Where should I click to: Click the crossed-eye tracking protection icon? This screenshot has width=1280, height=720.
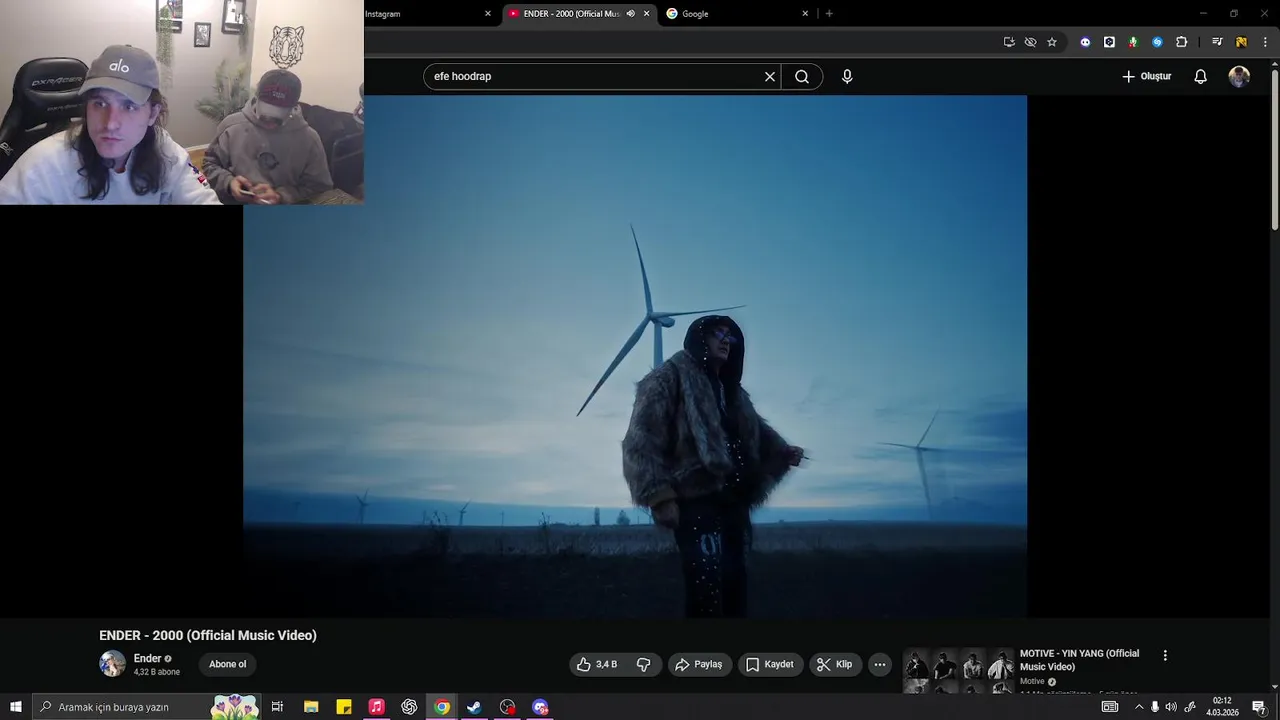pos(1030,42)
